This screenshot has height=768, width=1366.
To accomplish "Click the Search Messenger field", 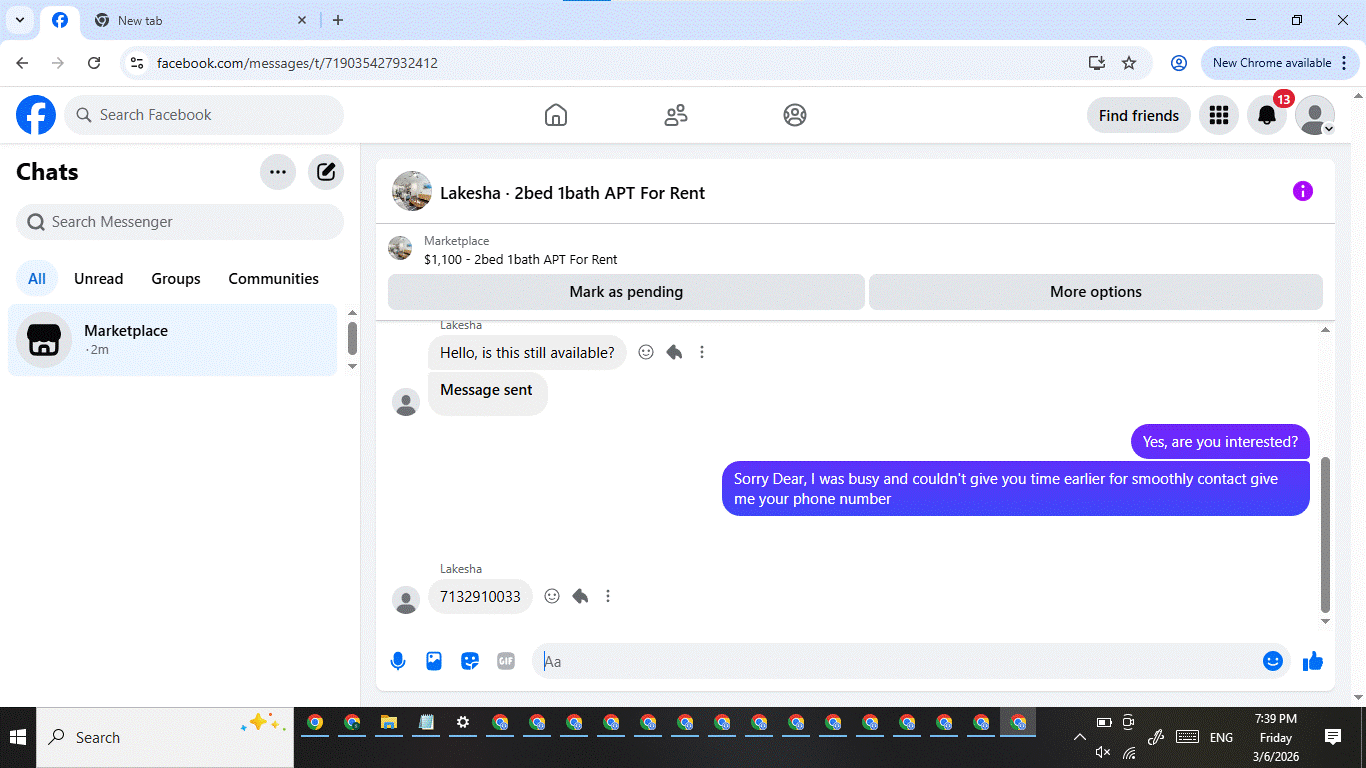I will point(180,222).
